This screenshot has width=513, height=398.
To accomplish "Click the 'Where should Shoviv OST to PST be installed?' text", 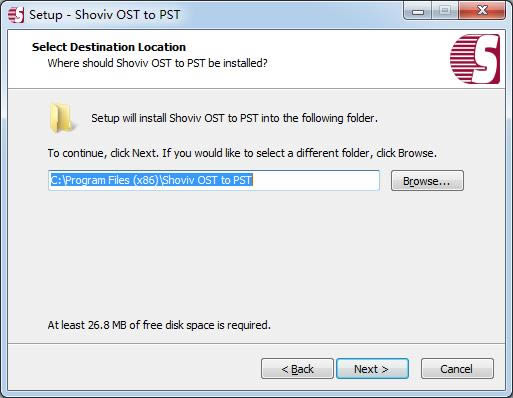I will pyautogui.click(x=157, y=63).
